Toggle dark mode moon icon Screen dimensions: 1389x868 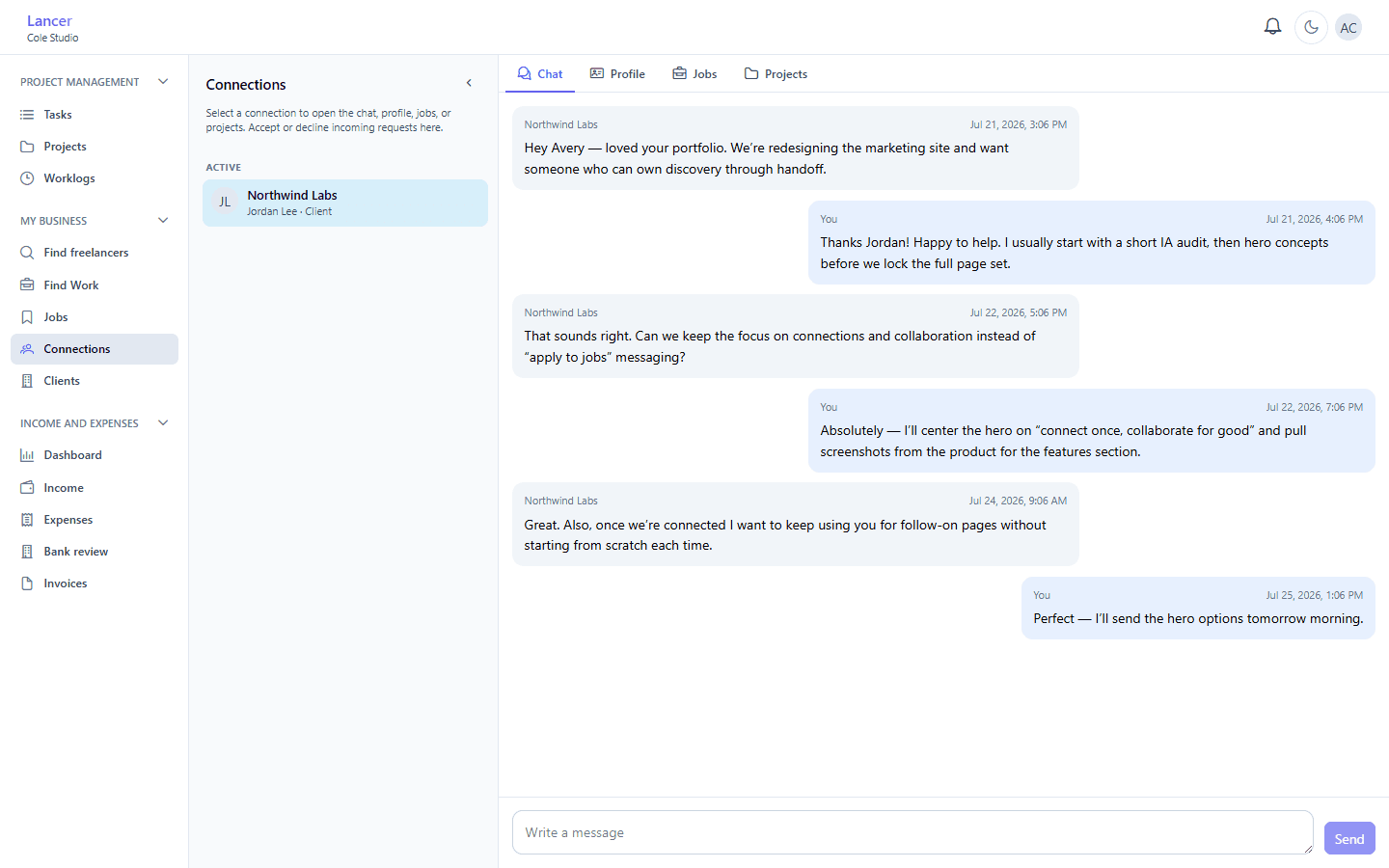tap(1311, 27)
